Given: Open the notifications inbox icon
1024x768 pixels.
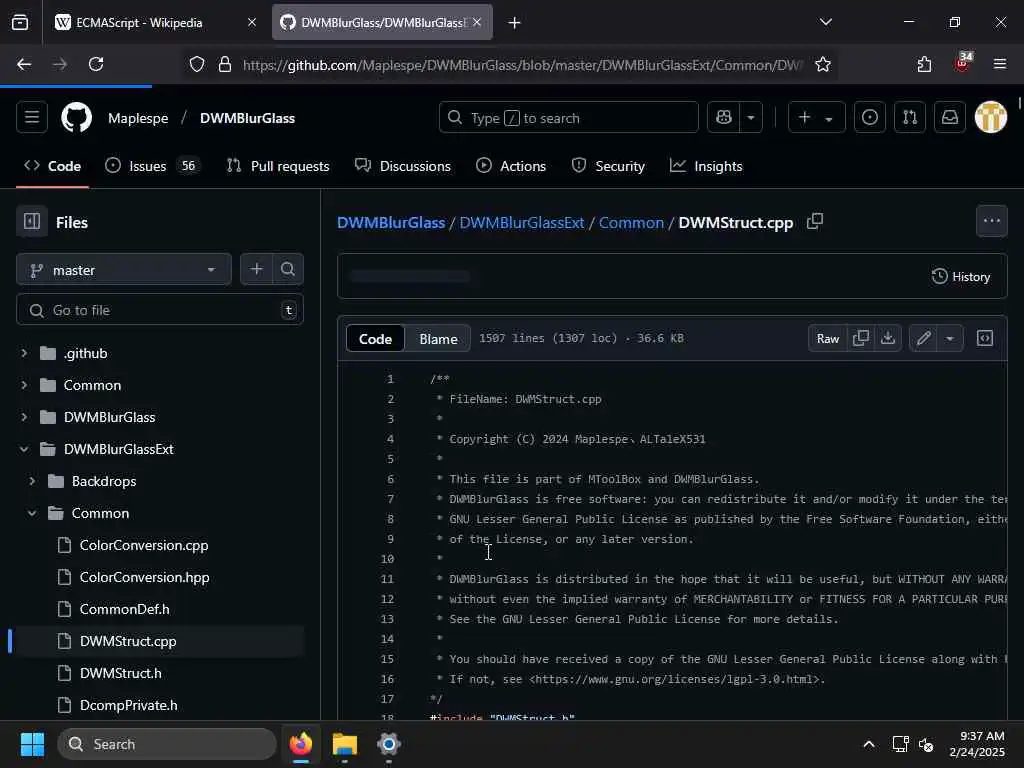Looking at the screenshot, I should pyautogui.click(x=950, y=118).
